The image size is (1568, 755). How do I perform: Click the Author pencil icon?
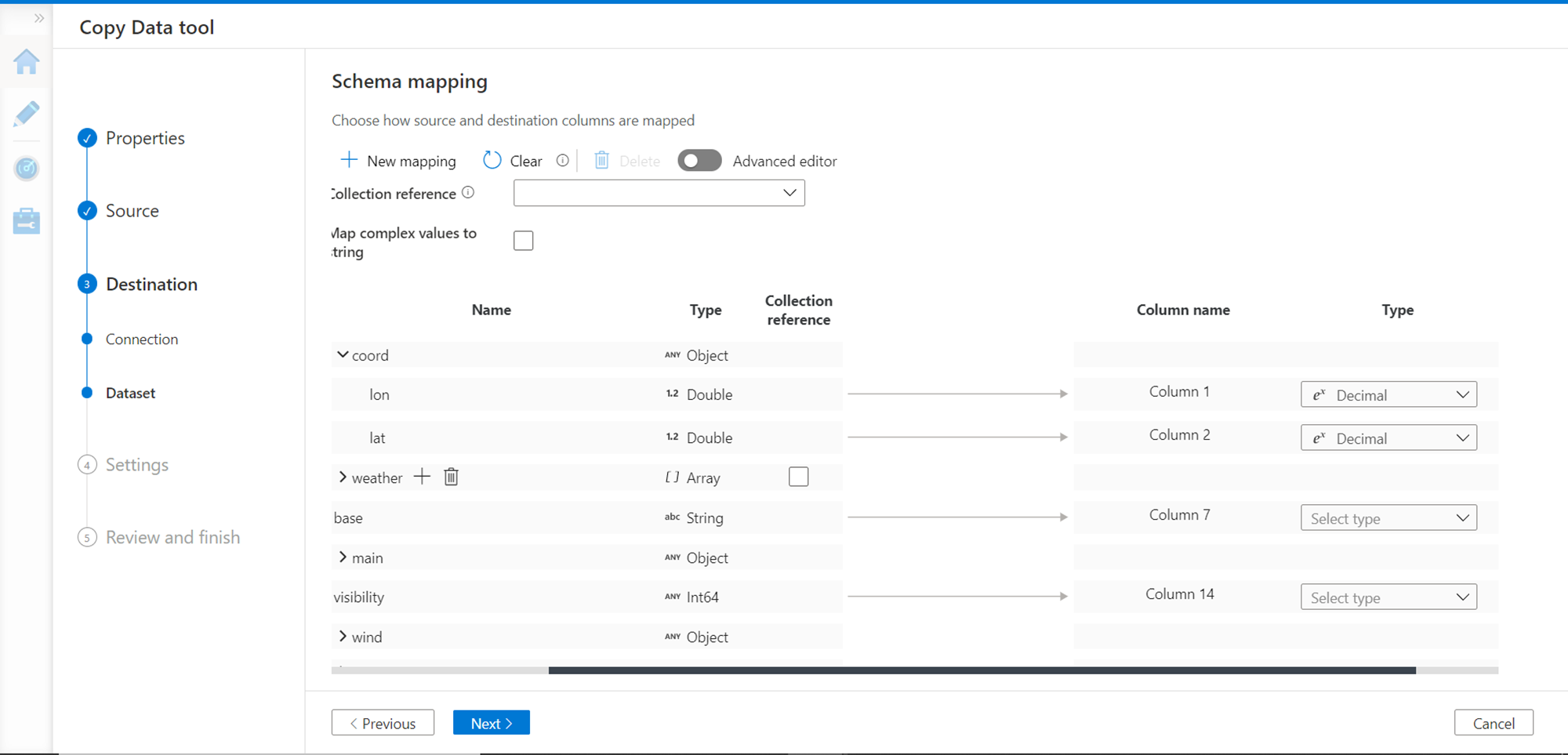point(27,114)
